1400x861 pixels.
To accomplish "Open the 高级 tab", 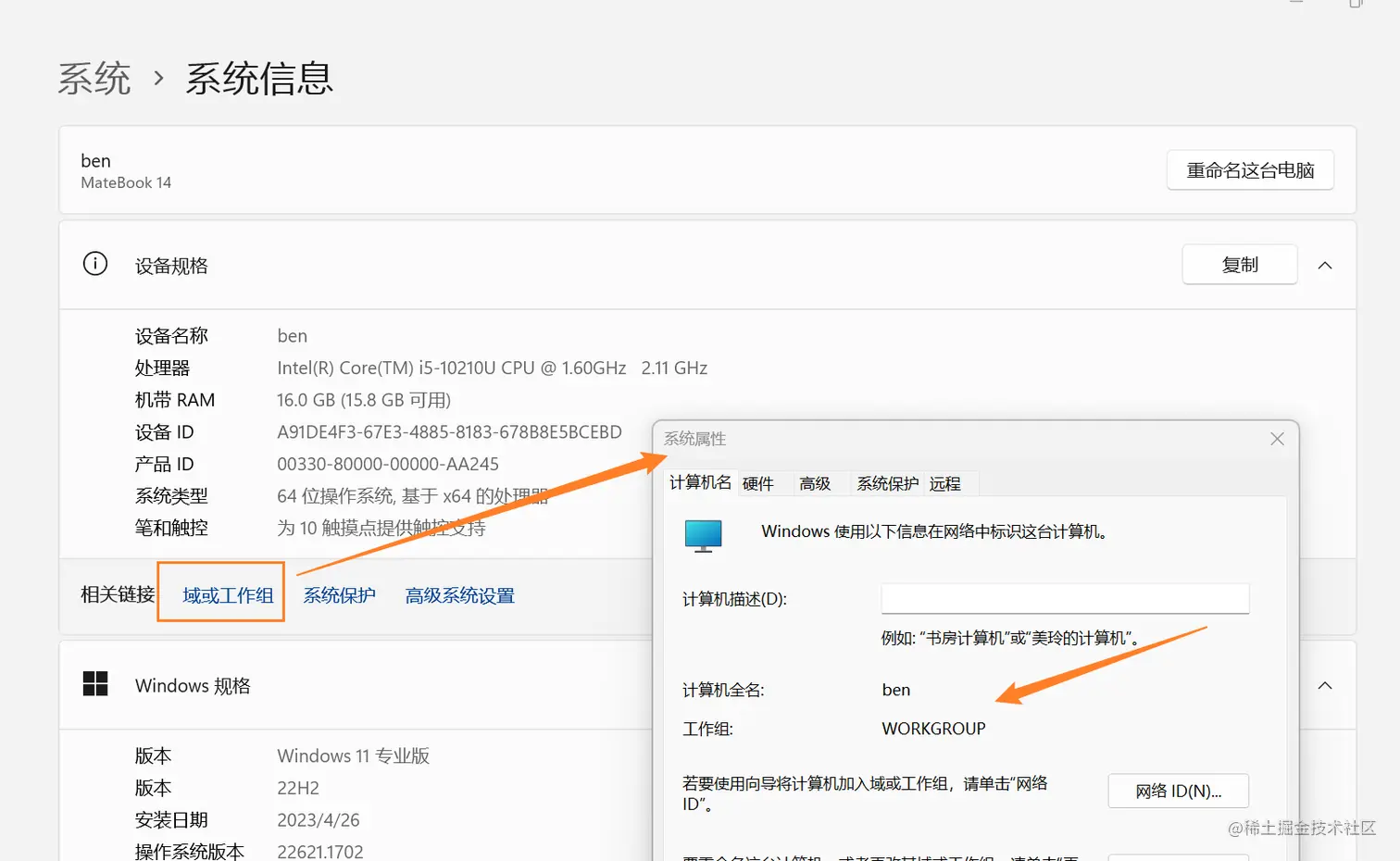I will tap(815, 483).
